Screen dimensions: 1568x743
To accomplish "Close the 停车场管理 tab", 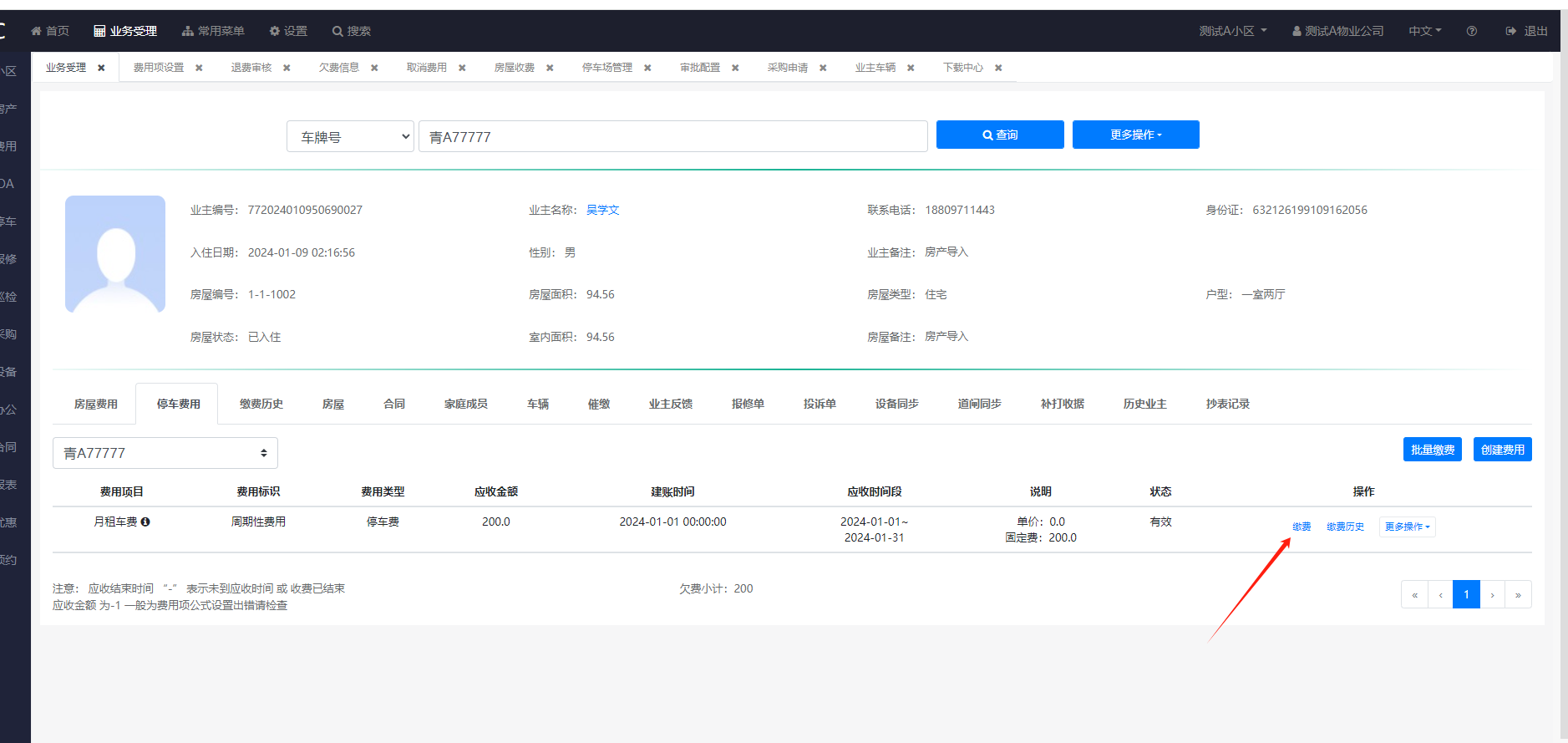I will click(647, 68).
